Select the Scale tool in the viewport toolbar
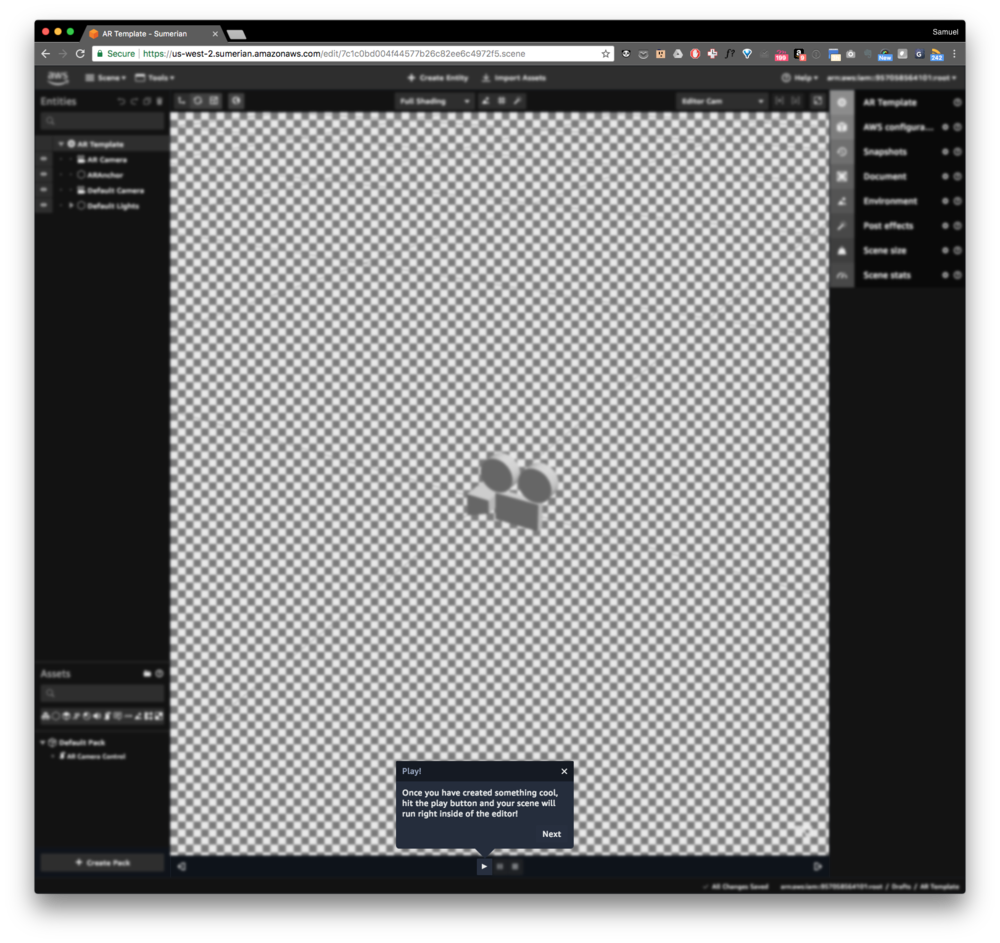Image resolution: width=1000 pixels, height=943 pixels. click(x=212, y=101)
